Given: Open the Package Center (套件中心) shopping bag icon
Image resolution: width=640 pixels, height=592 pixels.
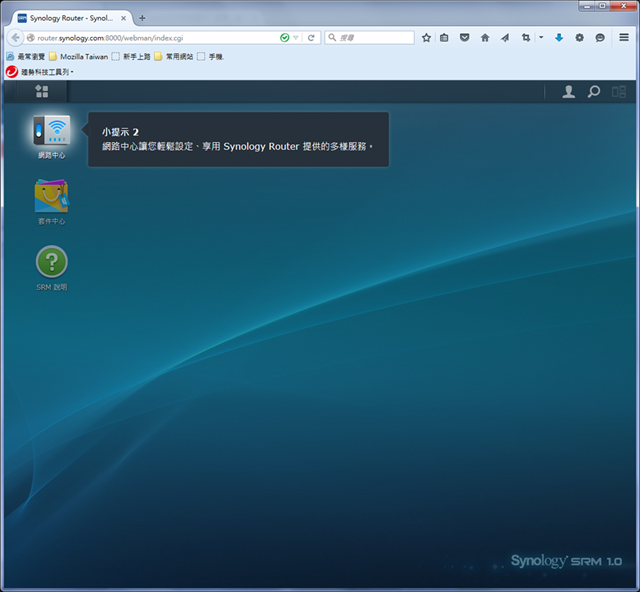Looking at the screenshot, I should tap(51, 196).
